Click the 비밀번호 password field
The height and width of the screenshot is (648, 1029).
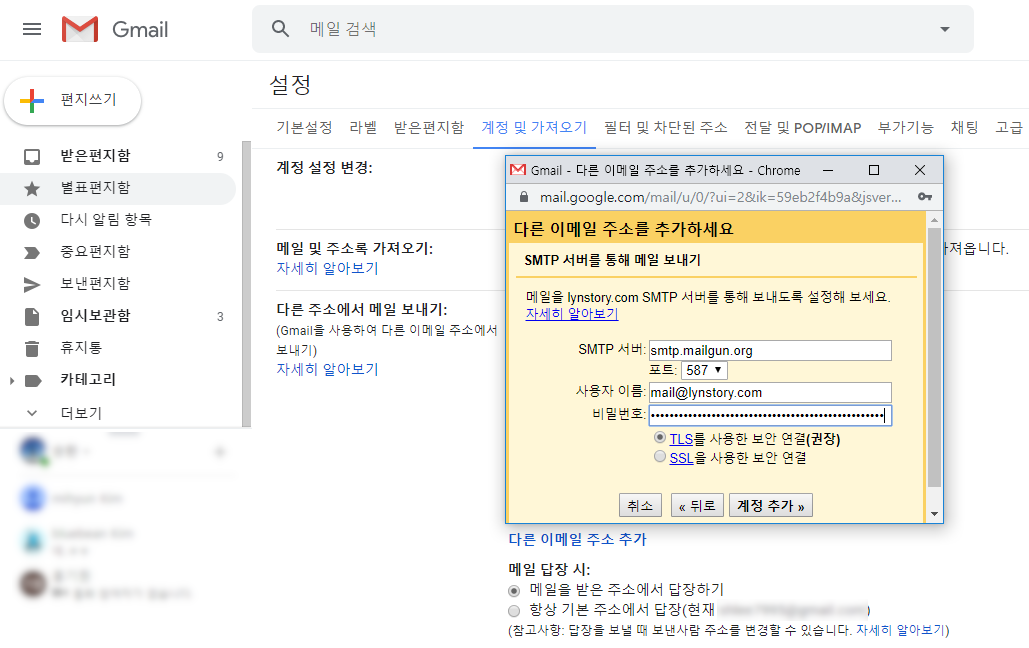(770, 415)
